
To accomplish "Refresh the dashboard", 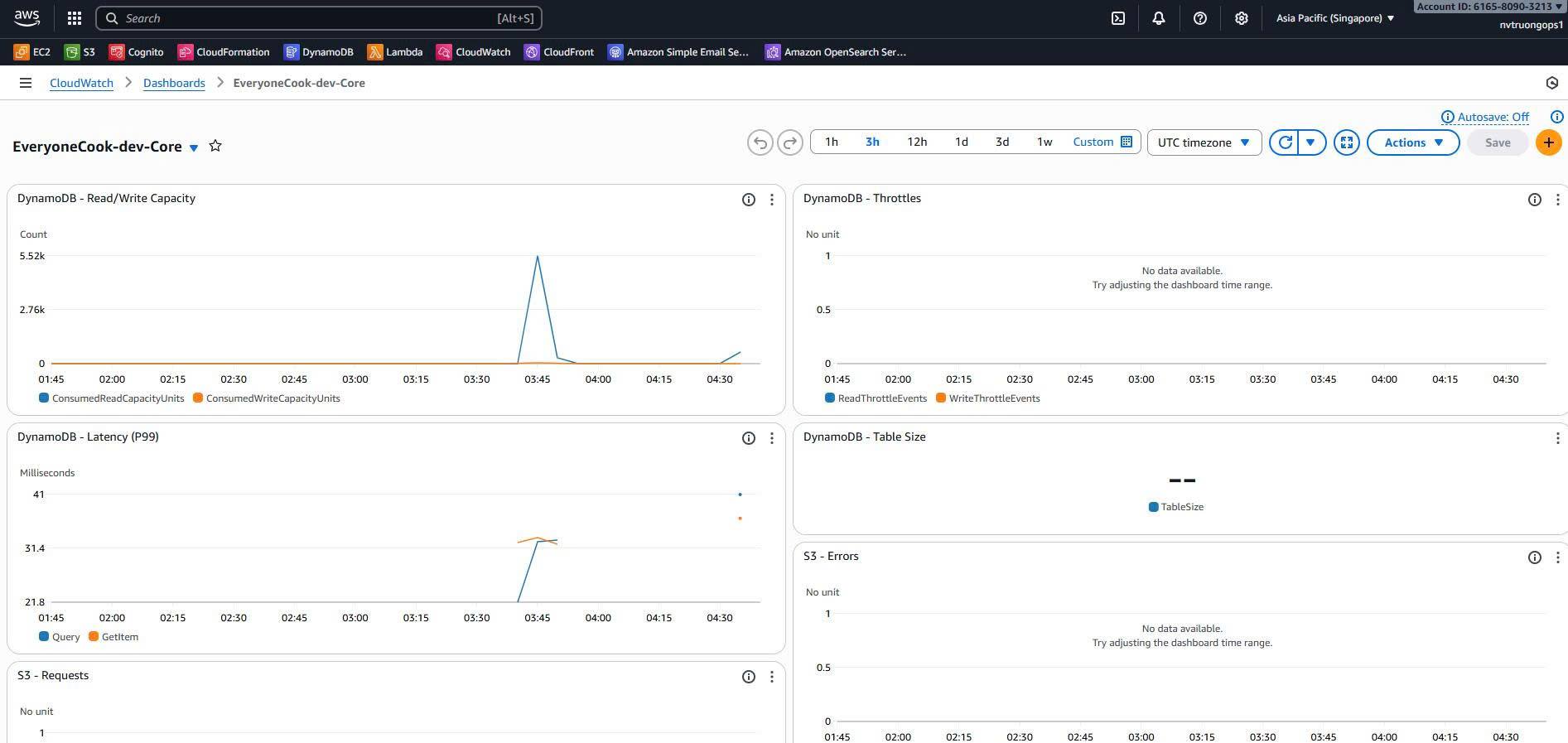I will pyautogui.click(x=1285, y=142).
